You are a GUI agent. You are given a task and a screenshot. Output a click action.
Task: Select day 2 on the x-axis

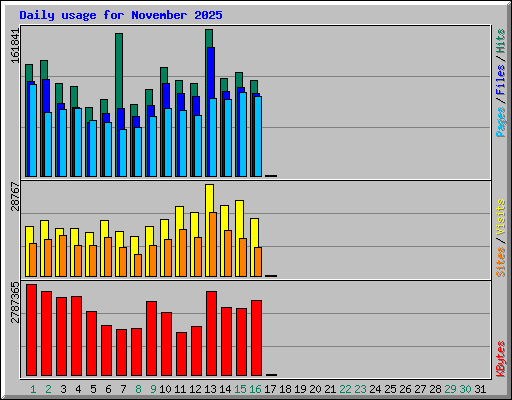[48, 389]
